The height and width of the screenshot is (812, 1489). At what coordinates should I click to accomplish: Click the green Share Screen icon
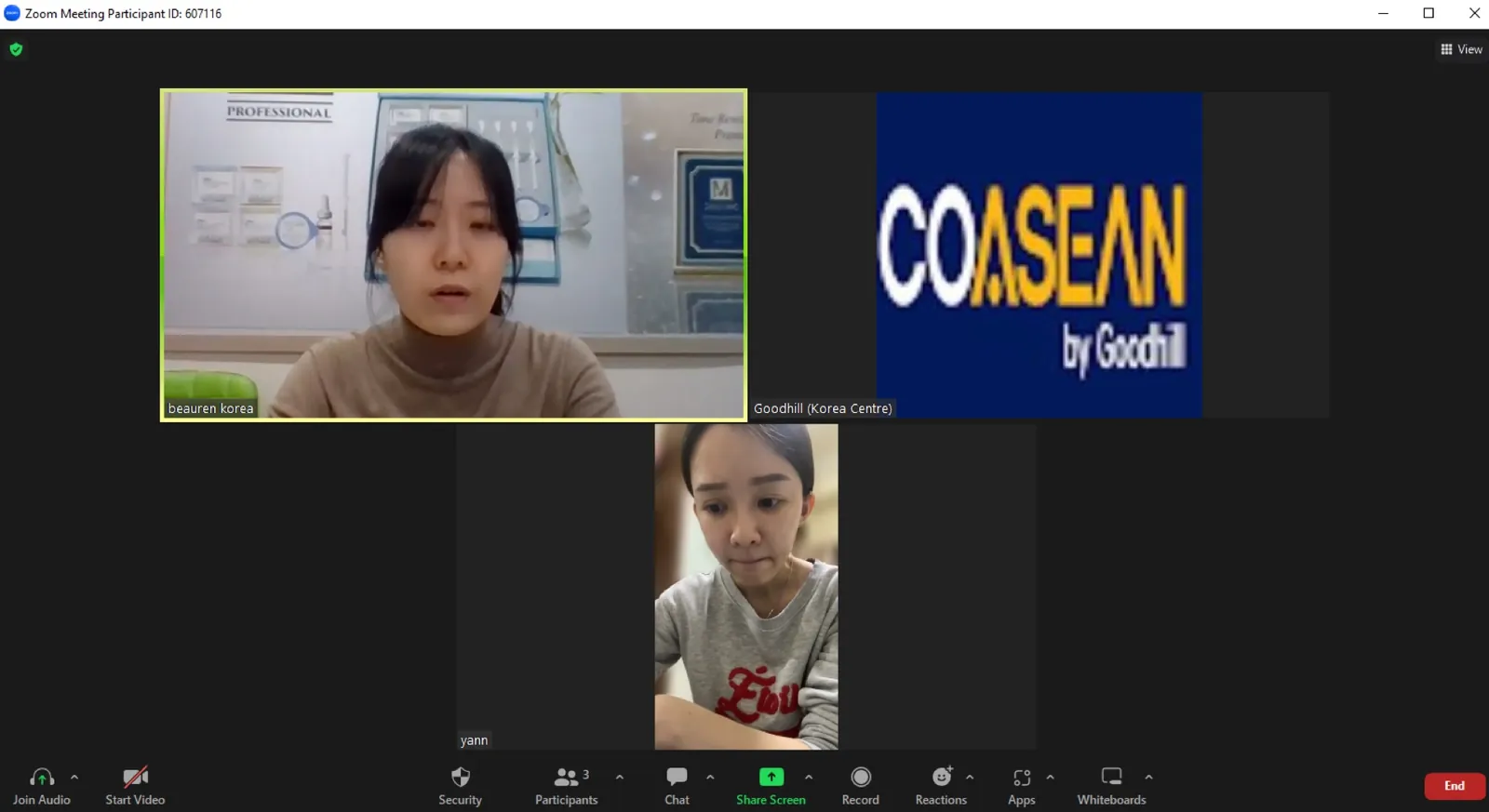[x=771, y=777]
